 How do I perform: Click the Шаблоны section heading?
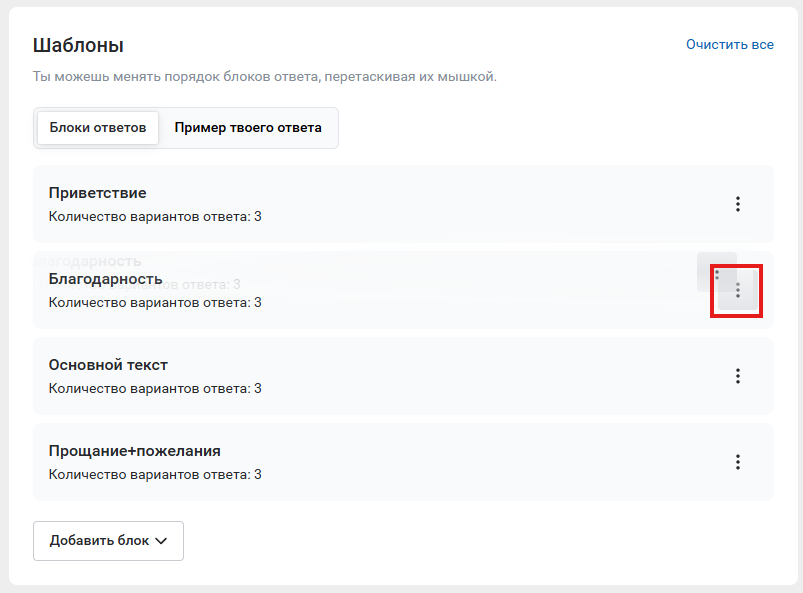[x=78, y=45]
